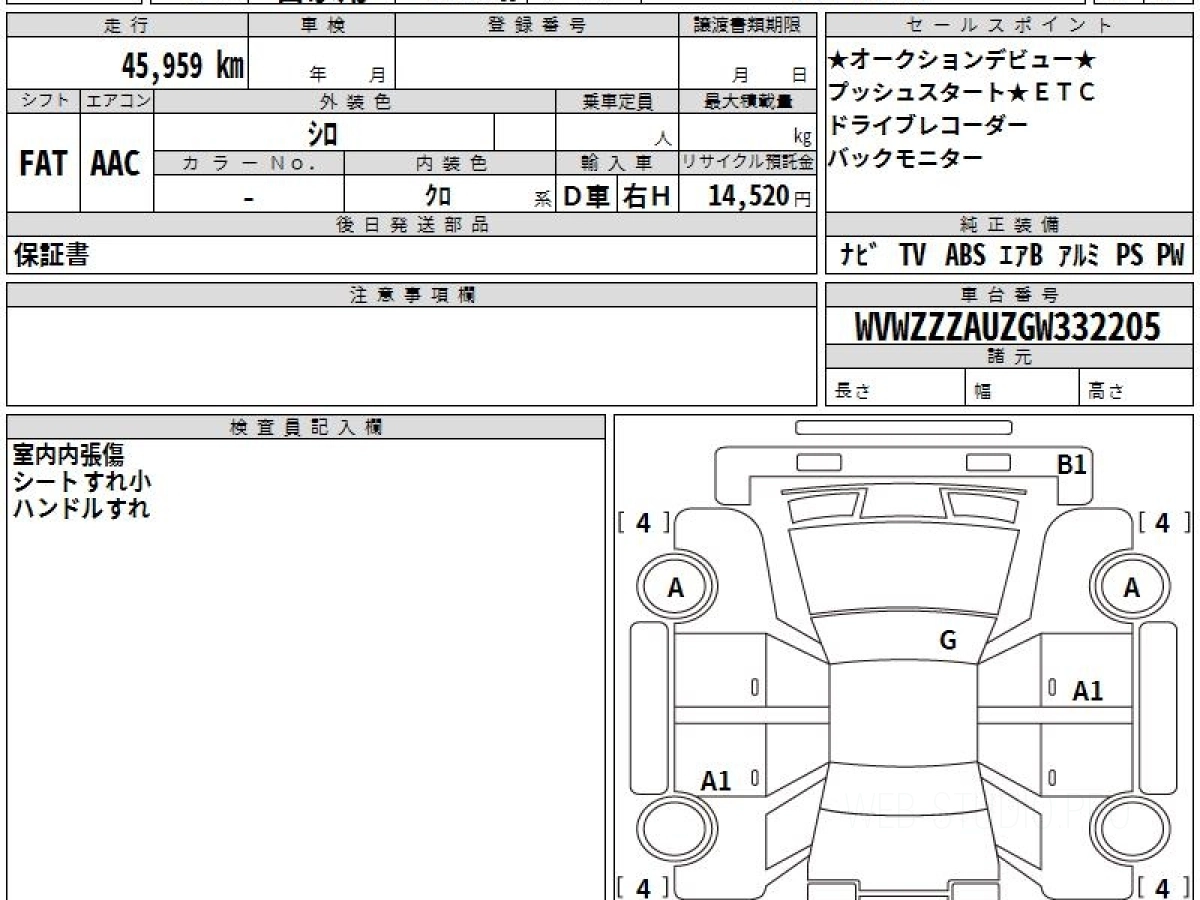
Task: Click the B1 mark on the front bumper
Action: [x=1072, y=464]
